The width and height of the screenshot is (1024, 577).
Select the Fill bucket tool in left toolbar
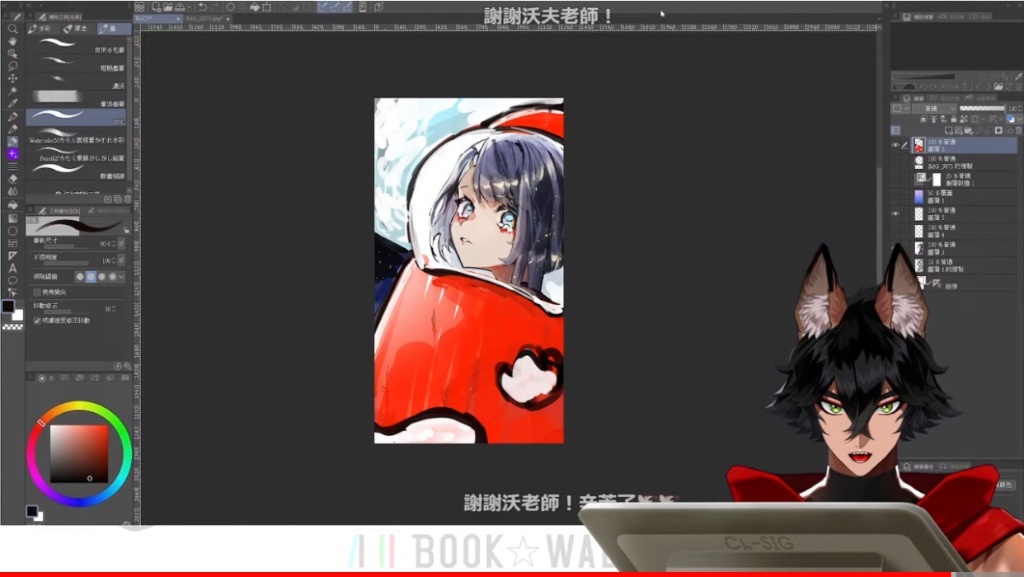[x=12, y=204]
